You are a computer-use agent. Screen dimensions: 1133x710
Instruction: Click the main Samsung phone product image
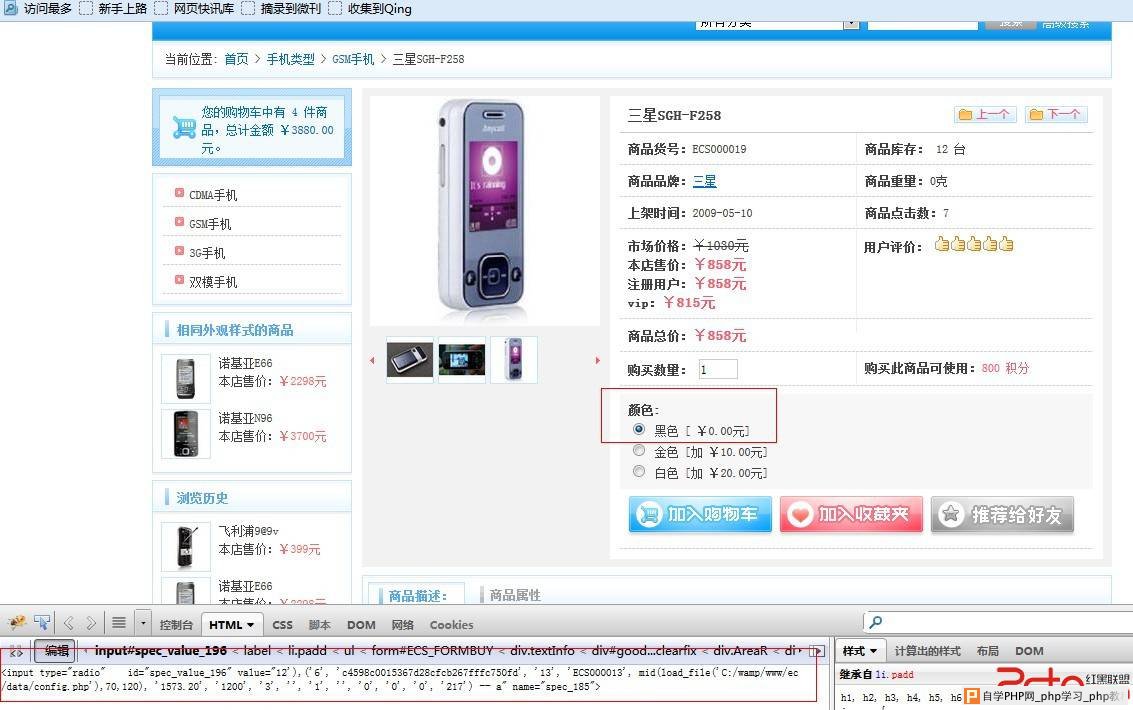pos(483,210)
